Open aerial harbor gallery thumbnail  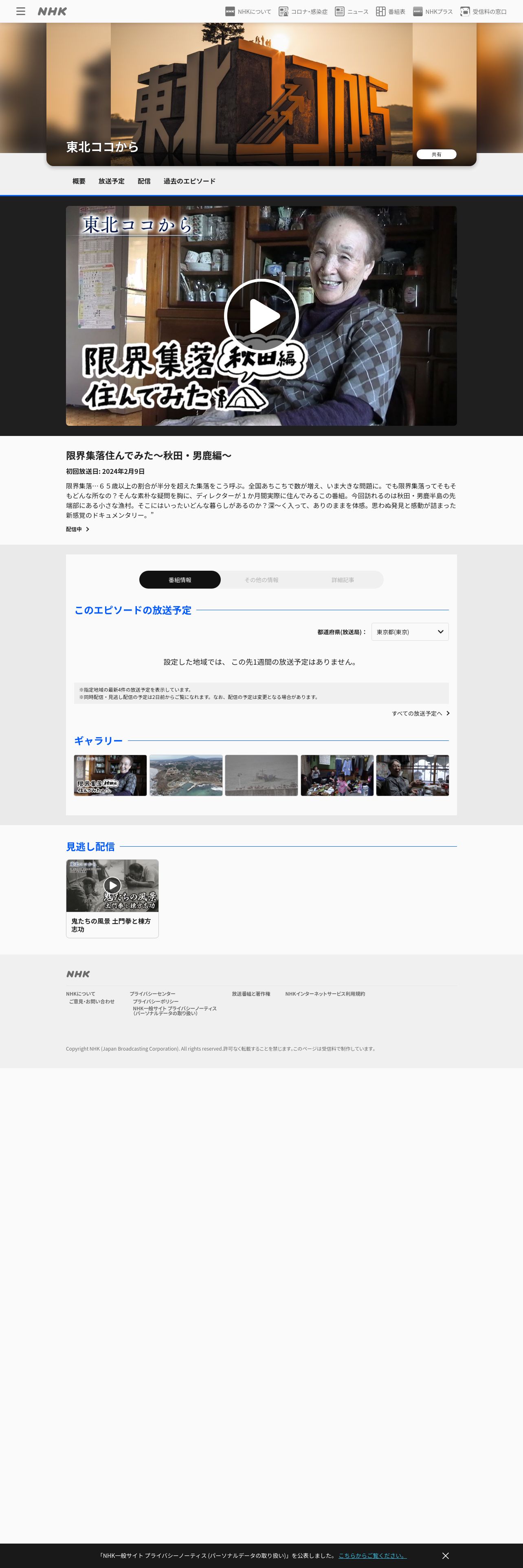[186, 775]
